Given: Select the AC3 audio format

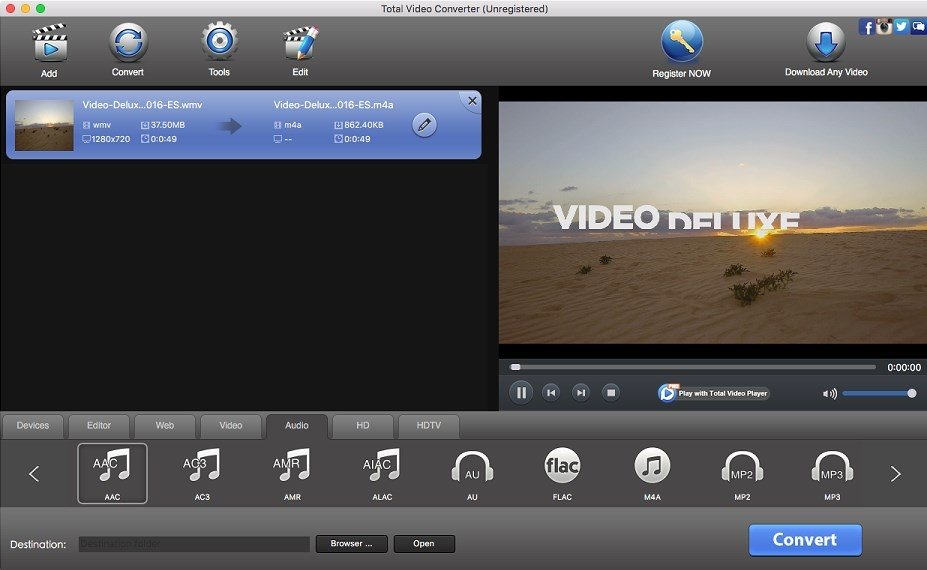Looking at the screenshot, I should (x=202, y=474).
